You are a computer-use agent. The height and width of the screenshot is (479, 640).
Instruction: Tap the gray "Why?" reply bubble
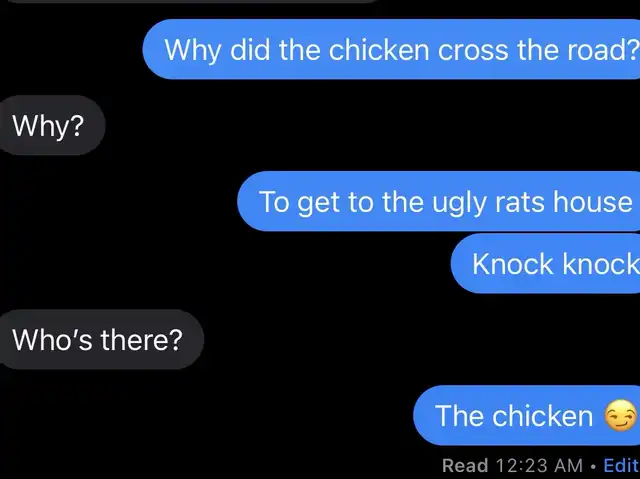point(51,125)
